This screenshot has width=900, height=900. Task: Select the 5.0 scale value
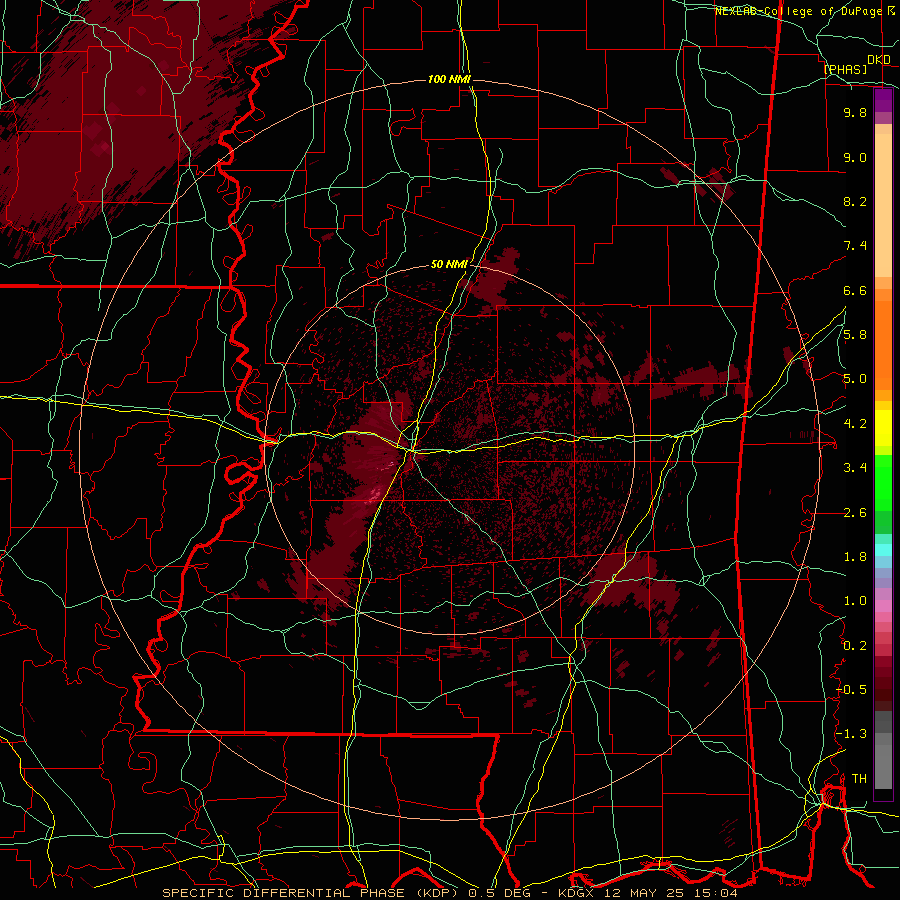855,379
